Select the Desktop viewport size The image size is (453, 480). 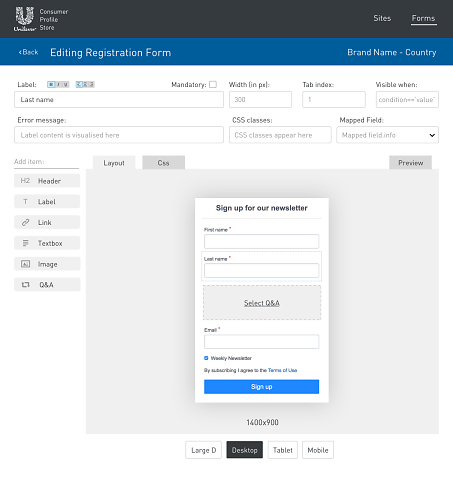[245, 450]
